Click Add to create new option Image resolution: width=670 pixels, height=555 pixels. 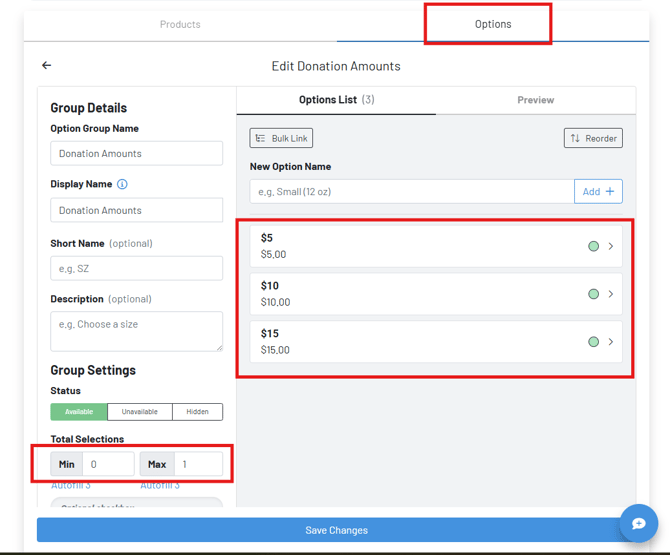(x=598, y=191)
